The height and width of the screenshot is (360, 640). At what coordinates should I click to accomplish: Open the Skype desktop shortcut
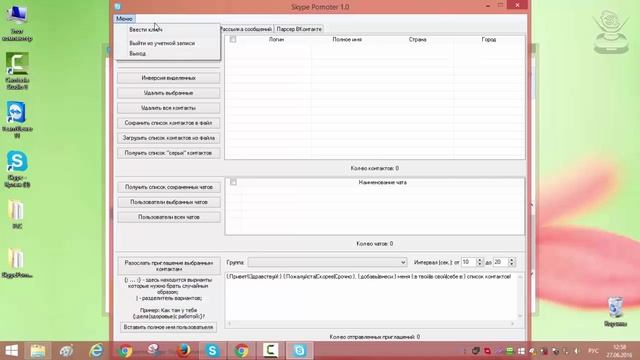pos(17,169)
